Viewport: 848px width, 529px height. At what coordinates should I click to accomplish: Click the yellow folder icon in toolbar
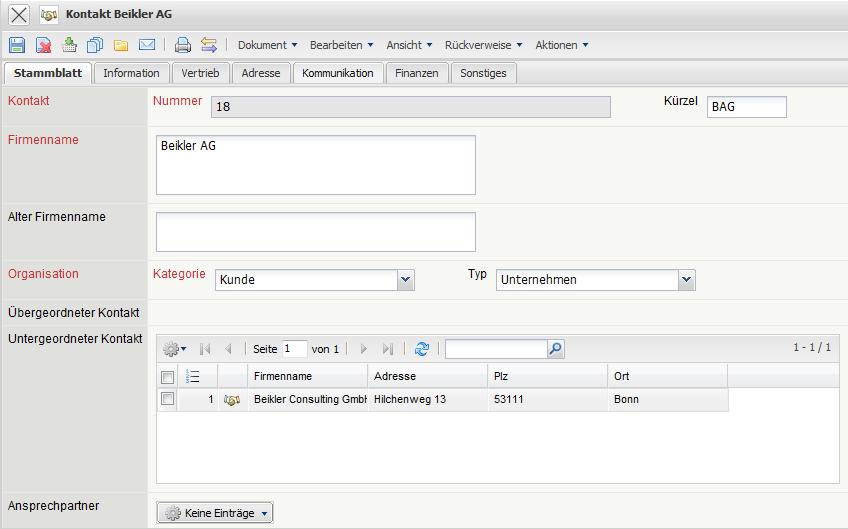pos(121,45)
